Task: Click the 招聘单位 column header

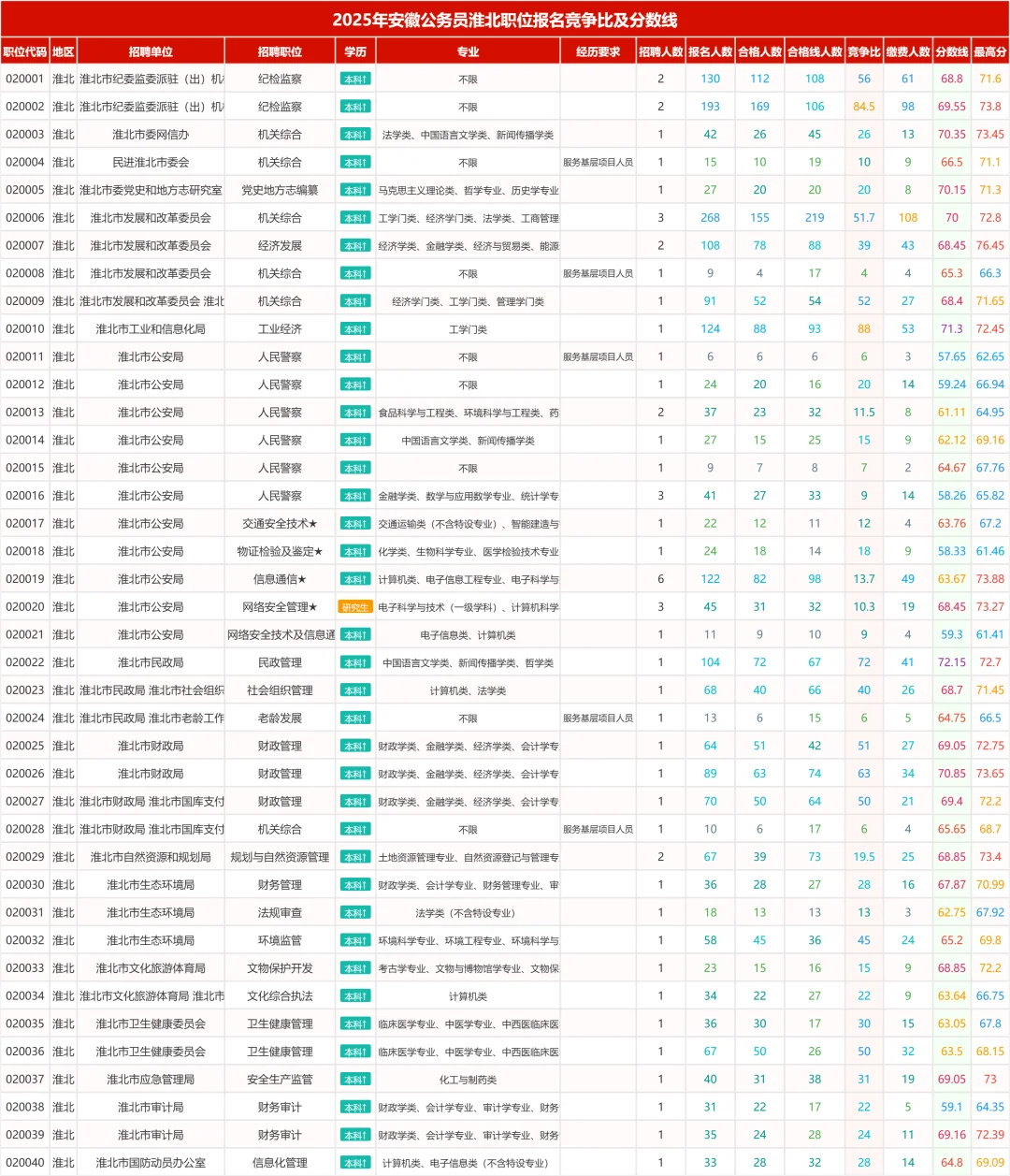Action: click(151, 51)
